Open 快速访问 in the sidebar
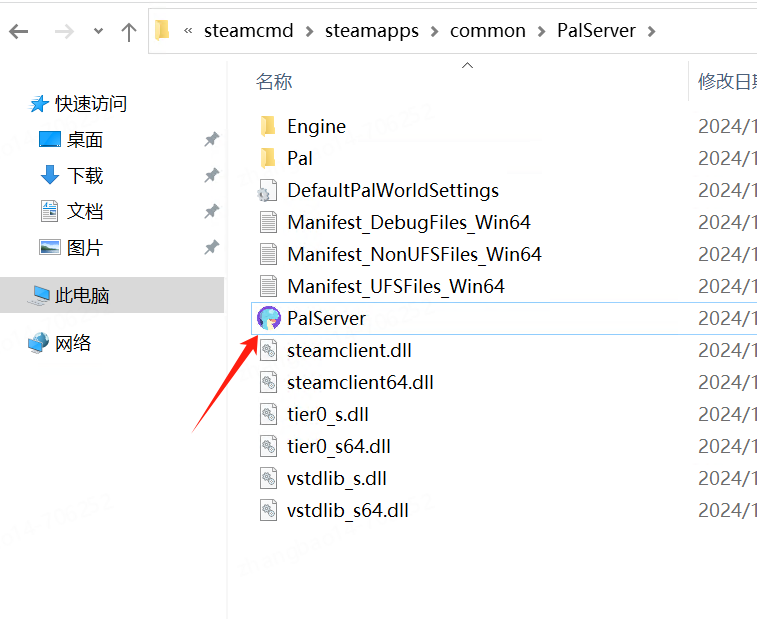Image resolution: width=757 pixels, height=619 pixels. pos(91,104)
